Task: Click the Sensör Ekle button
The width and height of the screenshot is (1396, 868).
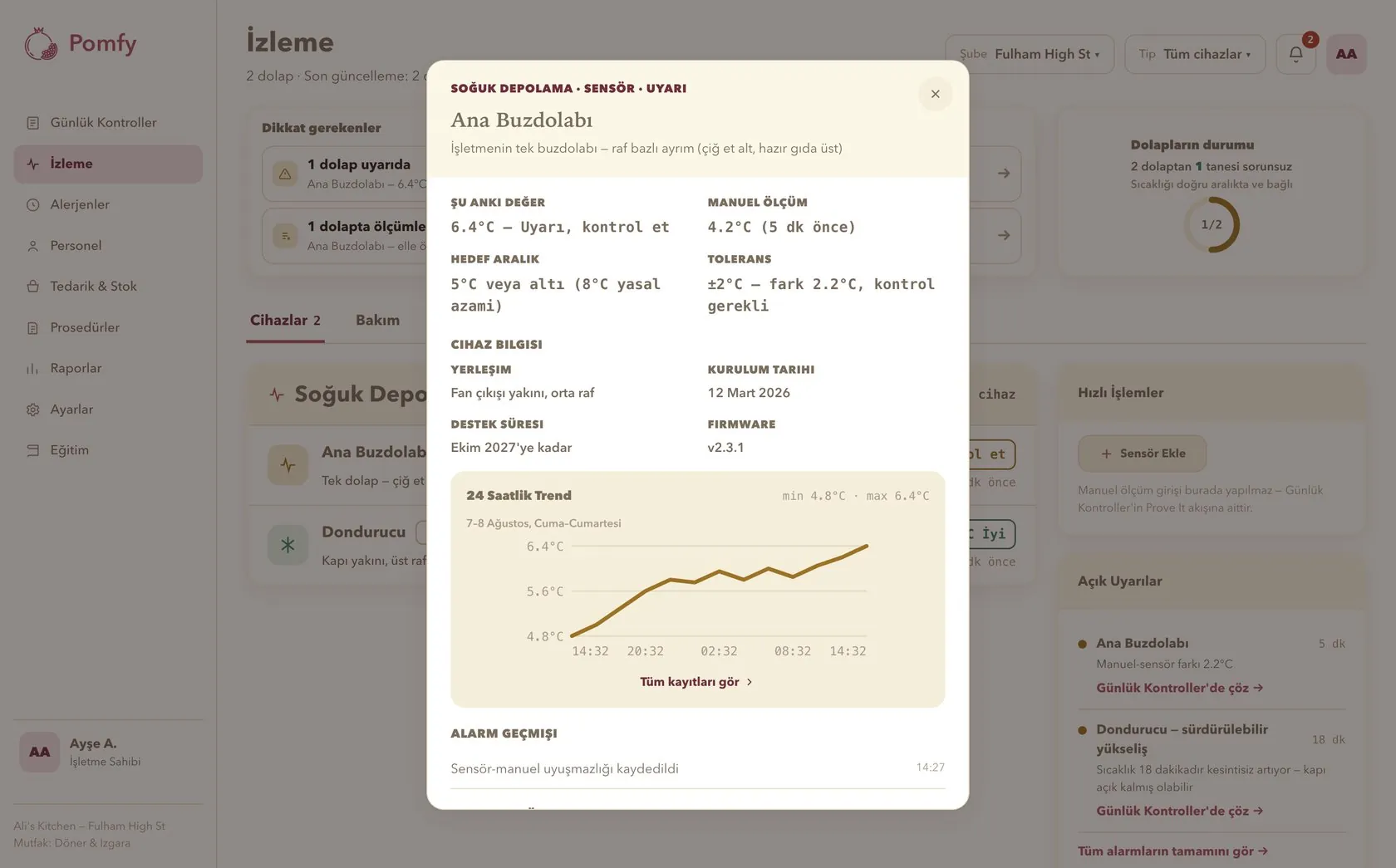Action: coord(1142,454)
